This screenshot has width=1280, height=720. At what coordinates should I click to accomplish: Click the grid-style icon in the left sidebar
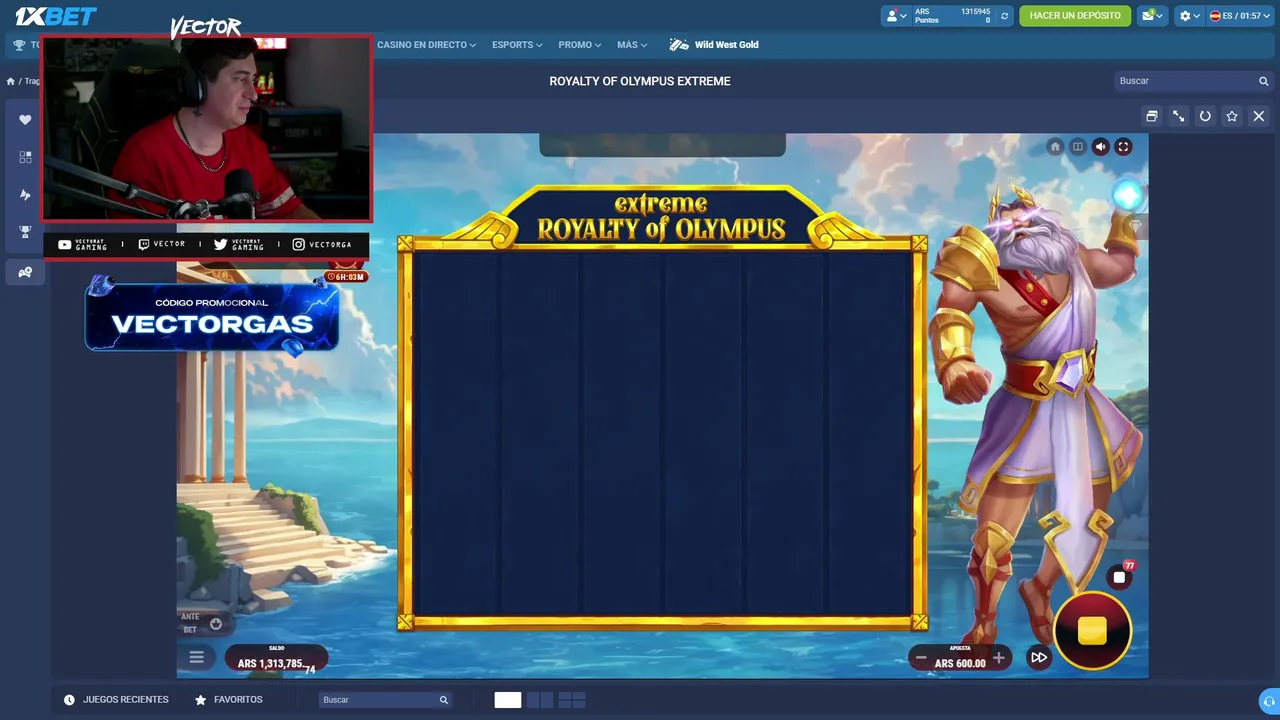(x=25, y=157)
